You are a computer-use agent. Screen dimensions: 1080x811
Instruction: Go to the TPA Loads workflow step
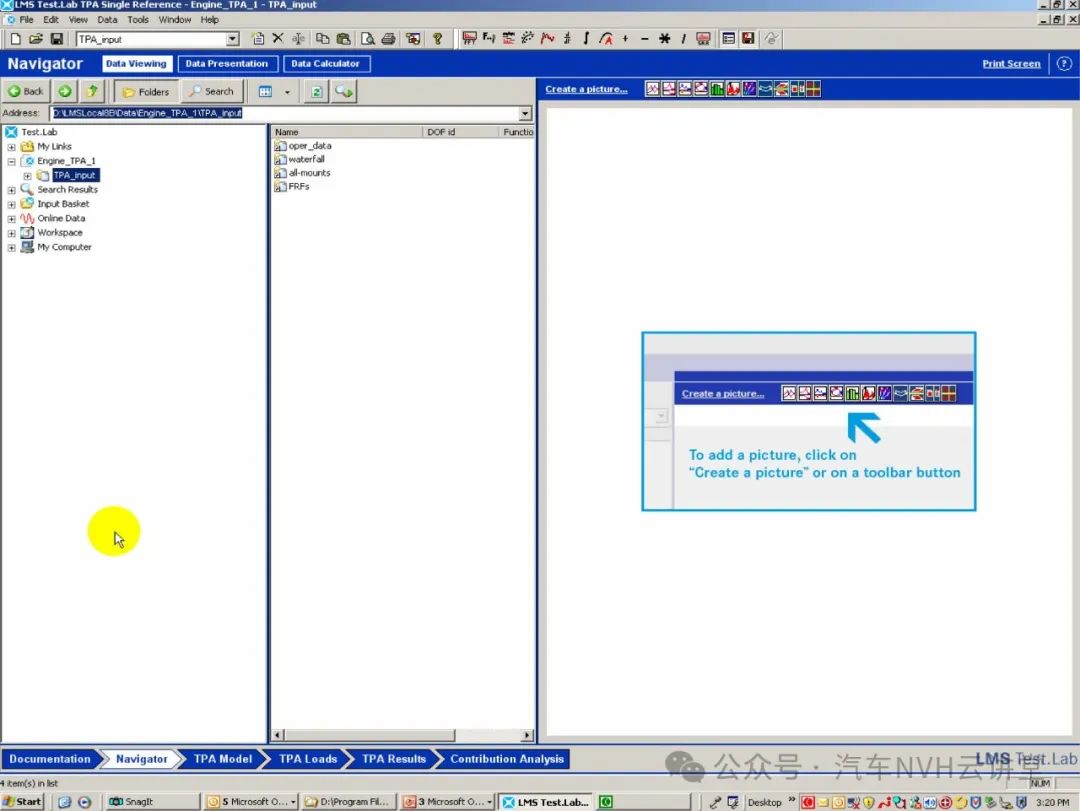307,759
